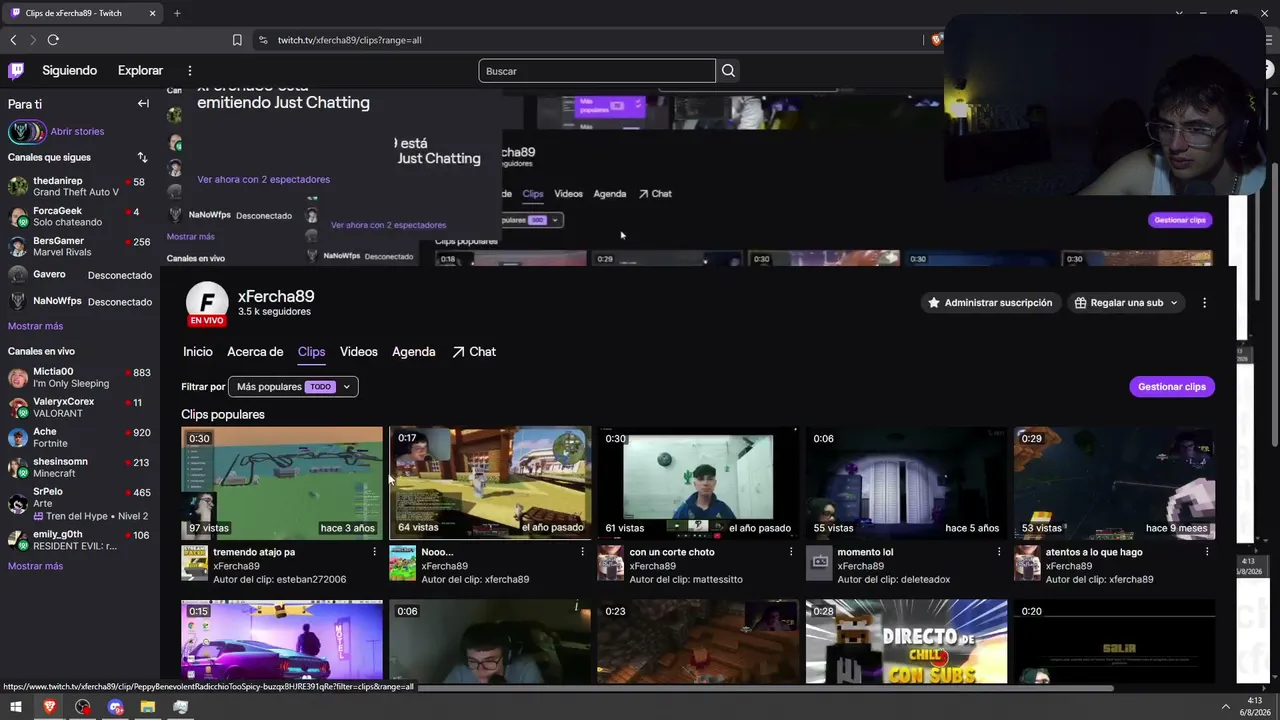Play the 'Nooo...' clip thumbnail

pyautogui.click(x=490, y=483)
